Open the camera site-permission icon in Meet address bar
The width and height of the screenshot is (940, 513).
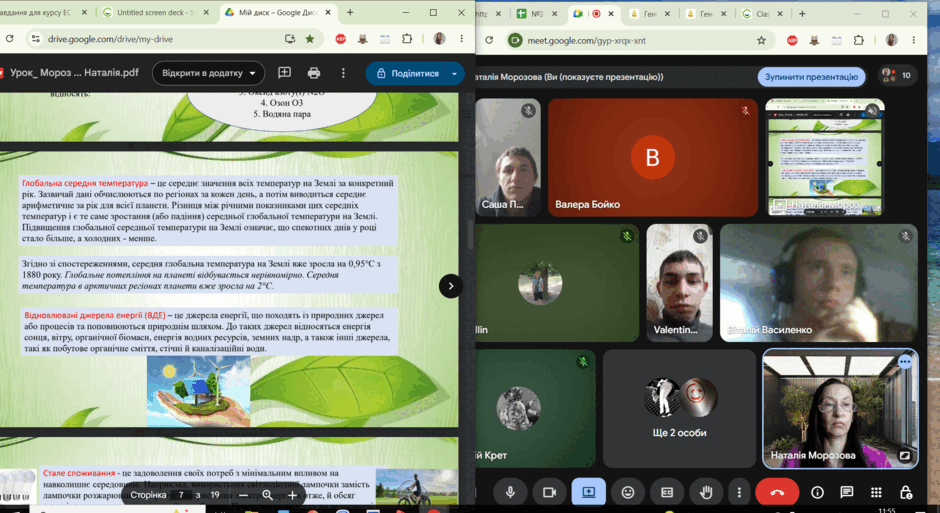[x=514, y=40]
